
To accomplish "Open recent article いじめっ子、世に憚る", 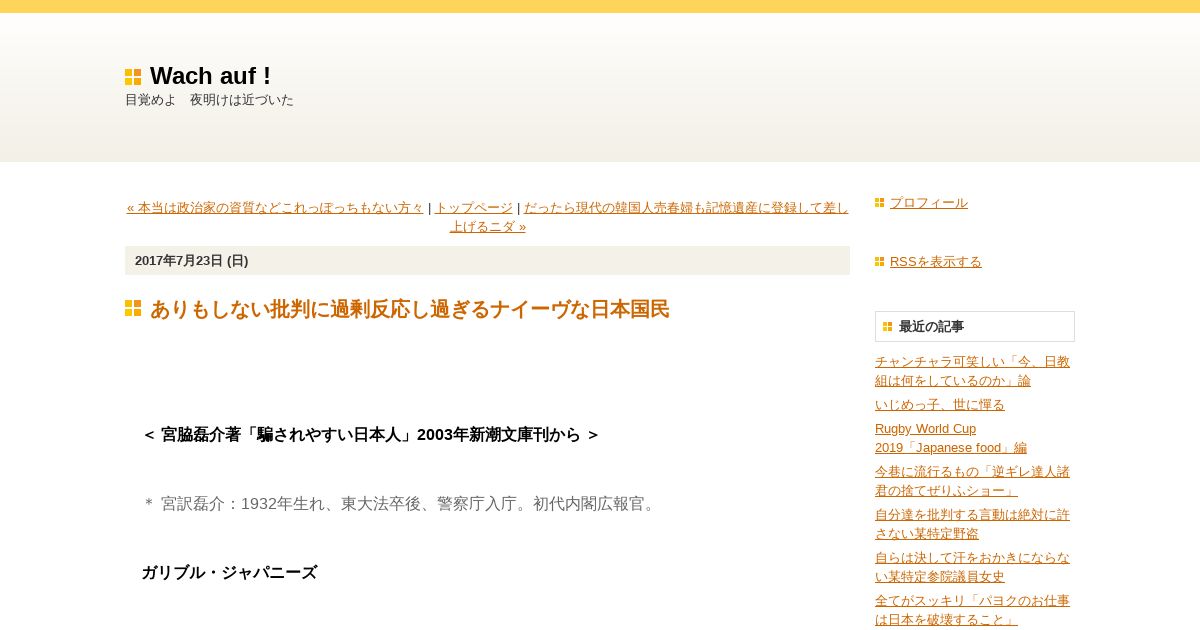I will (940, 405).
